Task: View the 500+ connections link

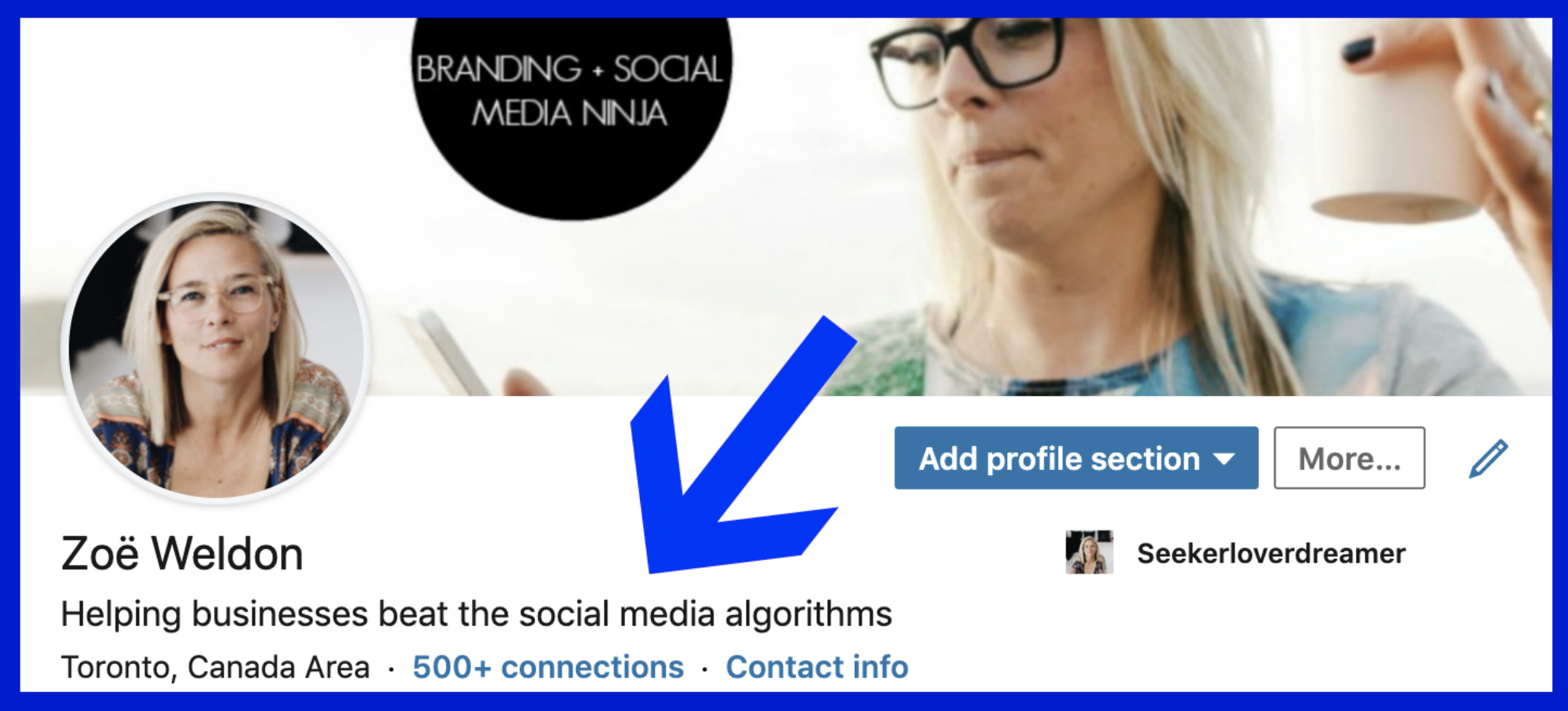Action: click(x=548, y=667)
